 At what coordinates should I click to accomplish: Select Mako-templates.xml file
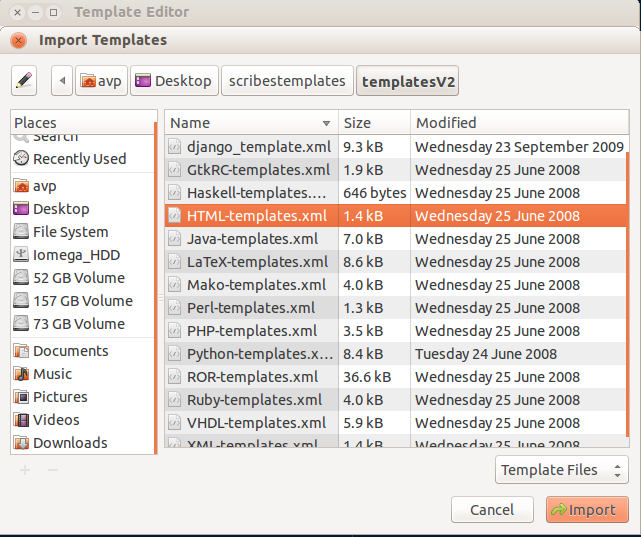[395, 284]
